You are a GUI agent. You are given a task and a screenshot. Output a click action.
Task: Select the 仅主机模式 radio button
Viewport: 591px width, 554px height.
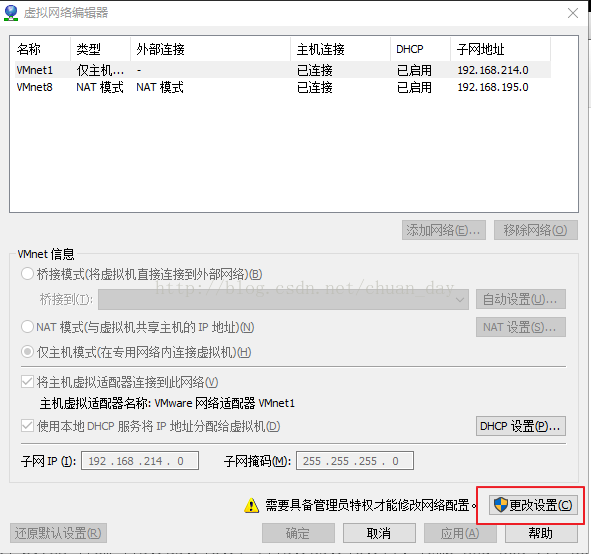coord(27,352)
